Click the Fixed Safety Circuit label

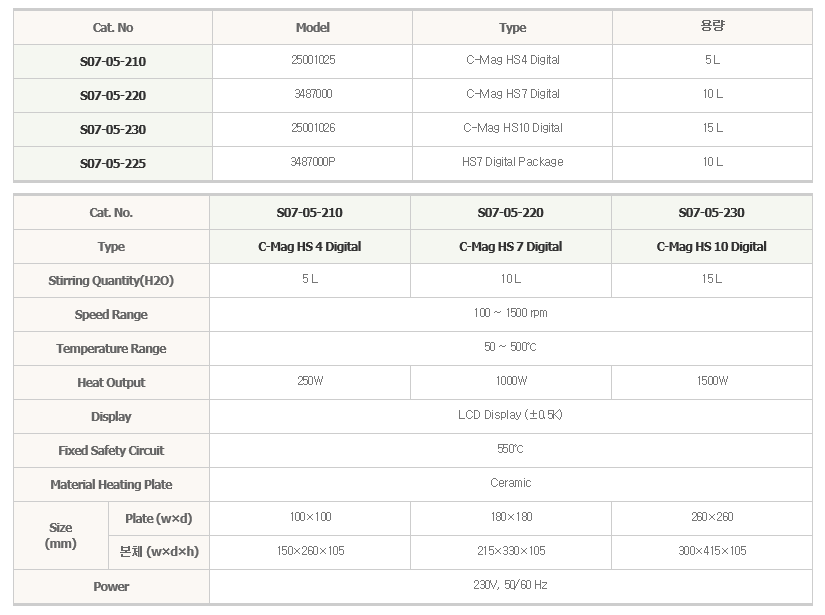pyautogui.click(x=110, y=451)
